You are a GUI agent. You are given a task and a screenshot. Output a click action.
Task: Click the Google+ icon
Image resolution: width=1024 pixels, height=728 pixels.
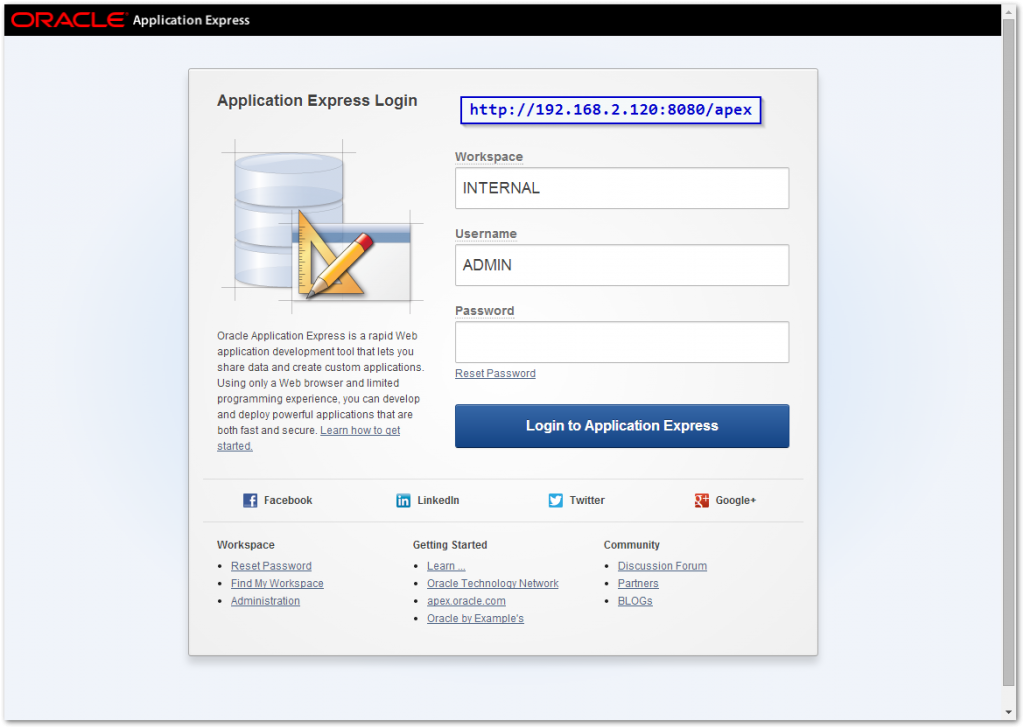pyautogui.click(x=702, y=499)
